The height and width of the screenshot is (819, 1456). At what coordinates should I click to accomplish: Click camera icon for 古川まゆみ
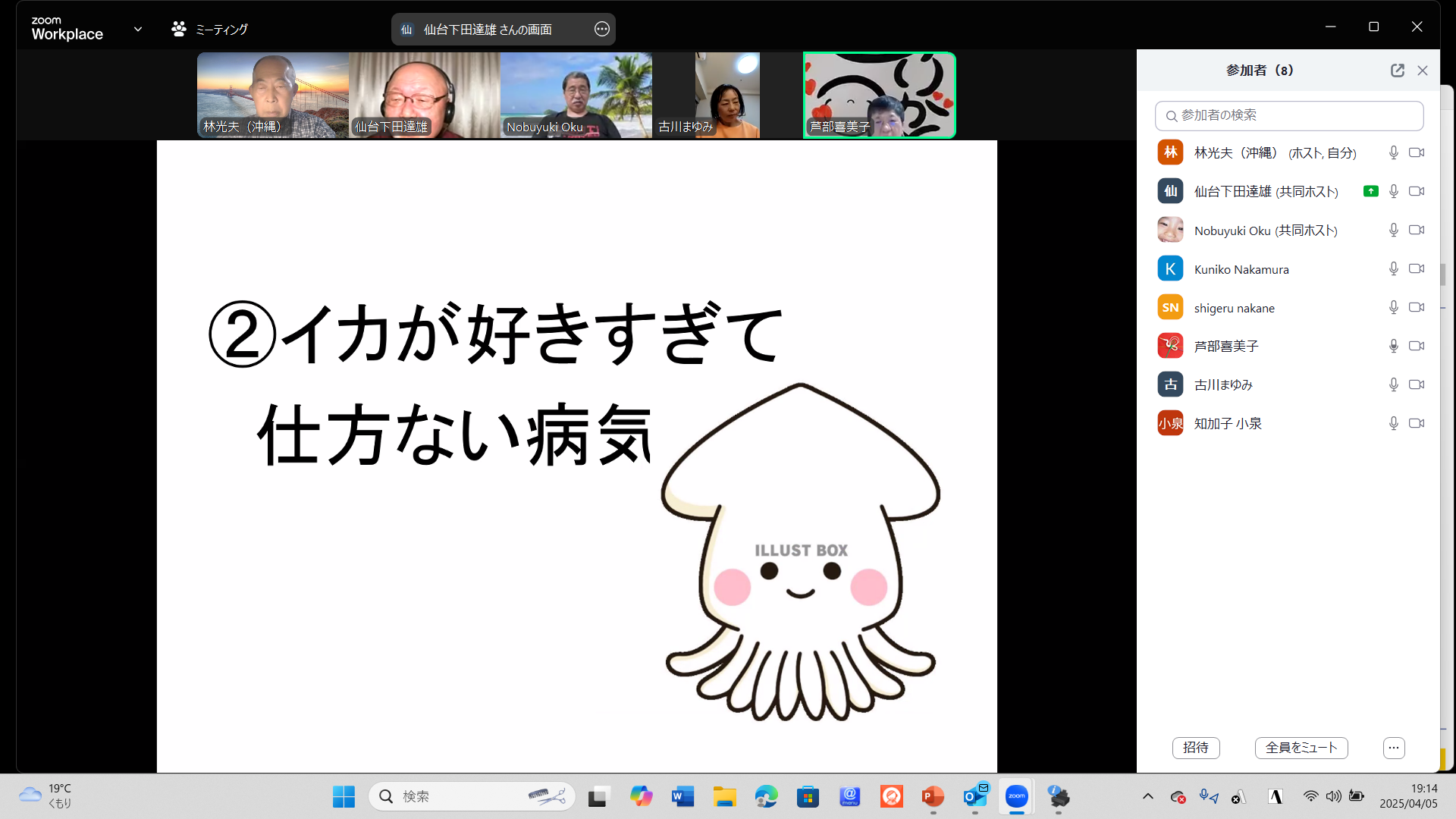click(x=1417, y=384)
